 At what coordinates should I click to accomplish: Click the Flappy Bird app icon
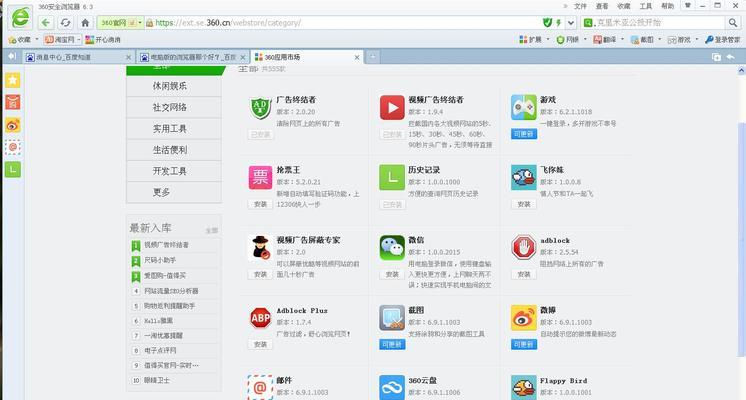pos(523,387)
